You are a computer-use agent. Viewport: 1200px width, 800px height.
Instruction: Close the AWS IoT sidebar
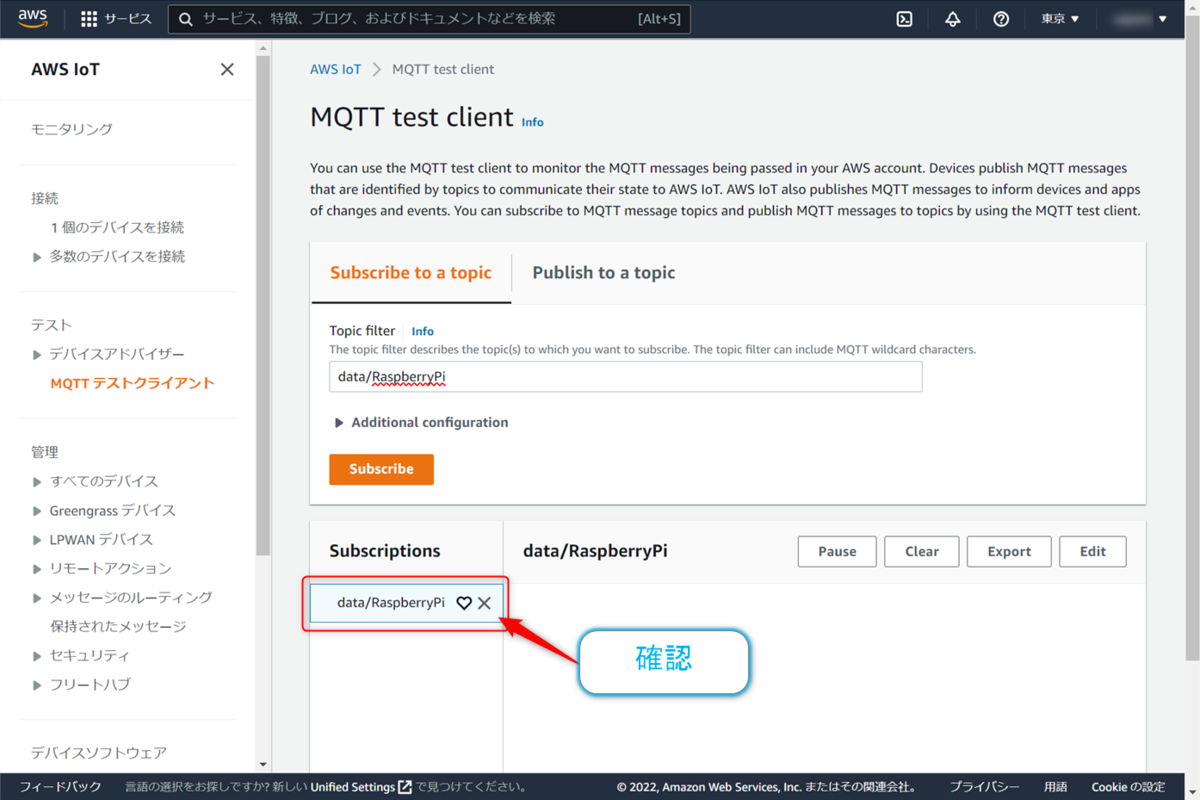227,69
